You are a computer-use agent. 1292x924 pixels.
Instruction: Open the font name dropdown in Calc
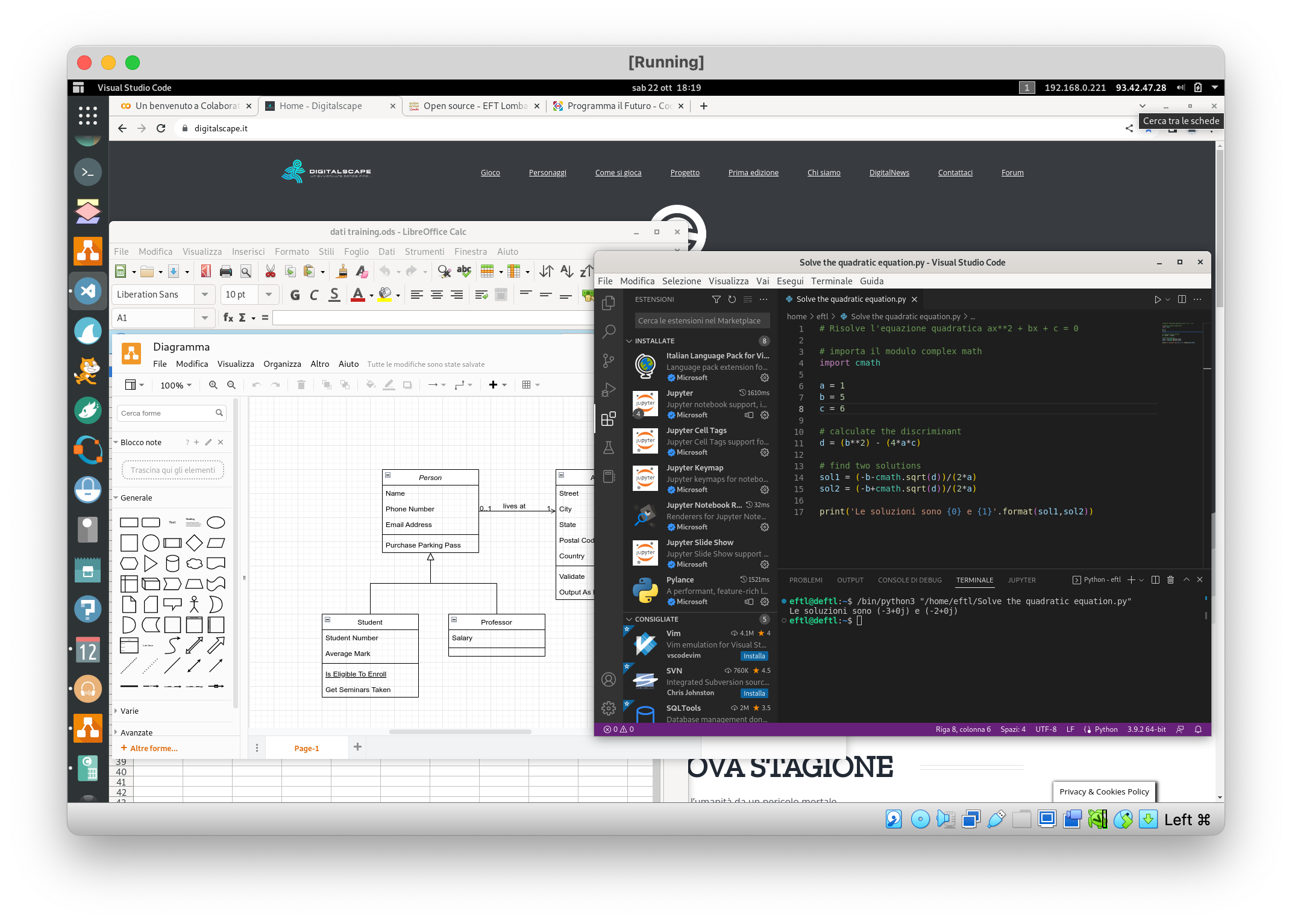click(x=205, y=295)
